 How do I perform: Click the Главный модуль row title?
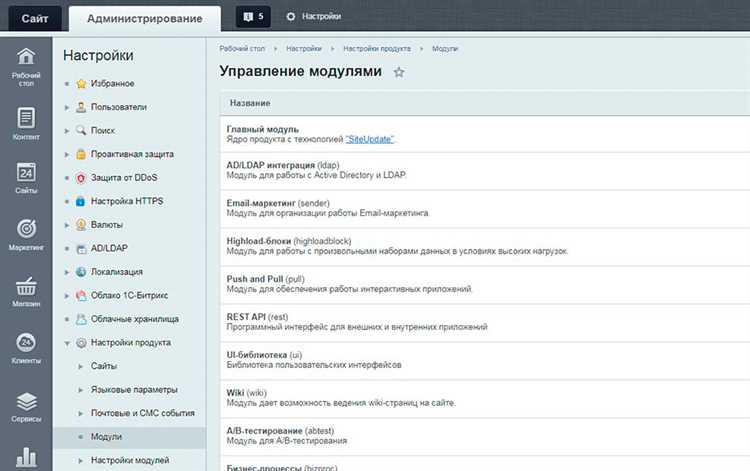(x=263, y=129)
